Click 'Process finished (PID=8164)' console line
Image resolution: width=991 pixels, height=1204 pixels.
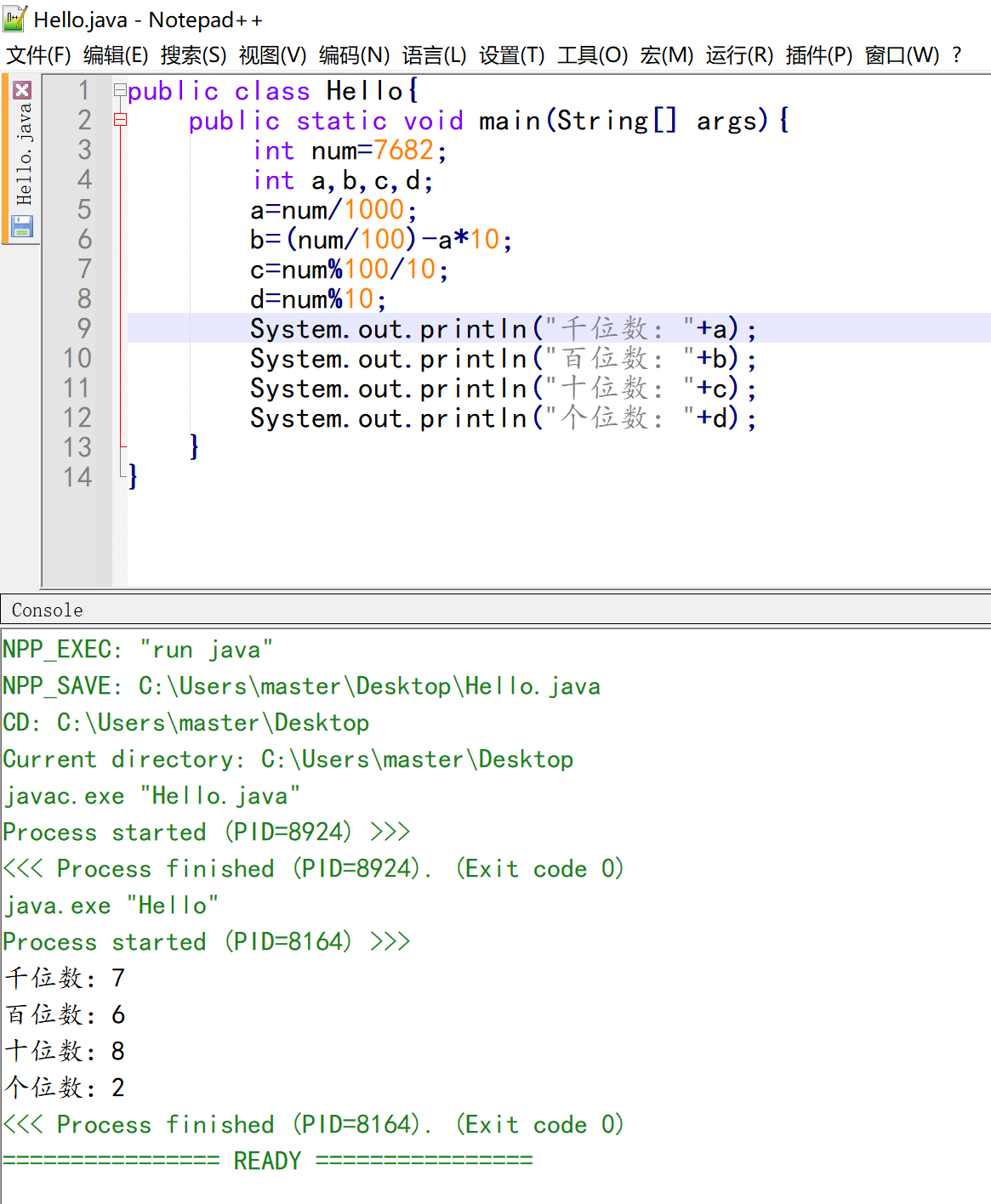coord(313,1125)
